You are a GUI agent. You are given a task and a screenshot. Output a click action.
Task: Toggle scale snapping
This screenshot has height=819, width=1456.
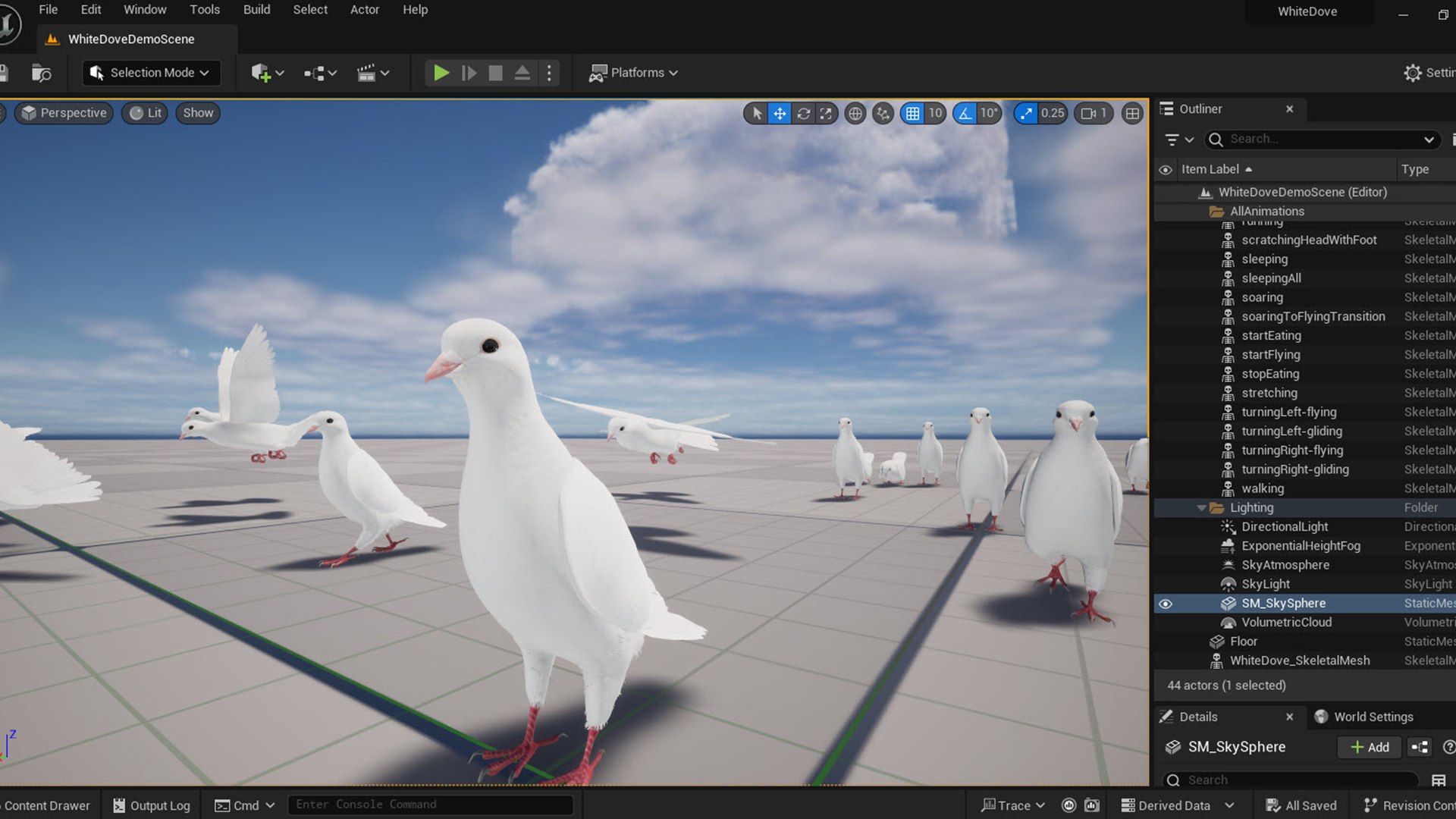[x=1025, y=113]
